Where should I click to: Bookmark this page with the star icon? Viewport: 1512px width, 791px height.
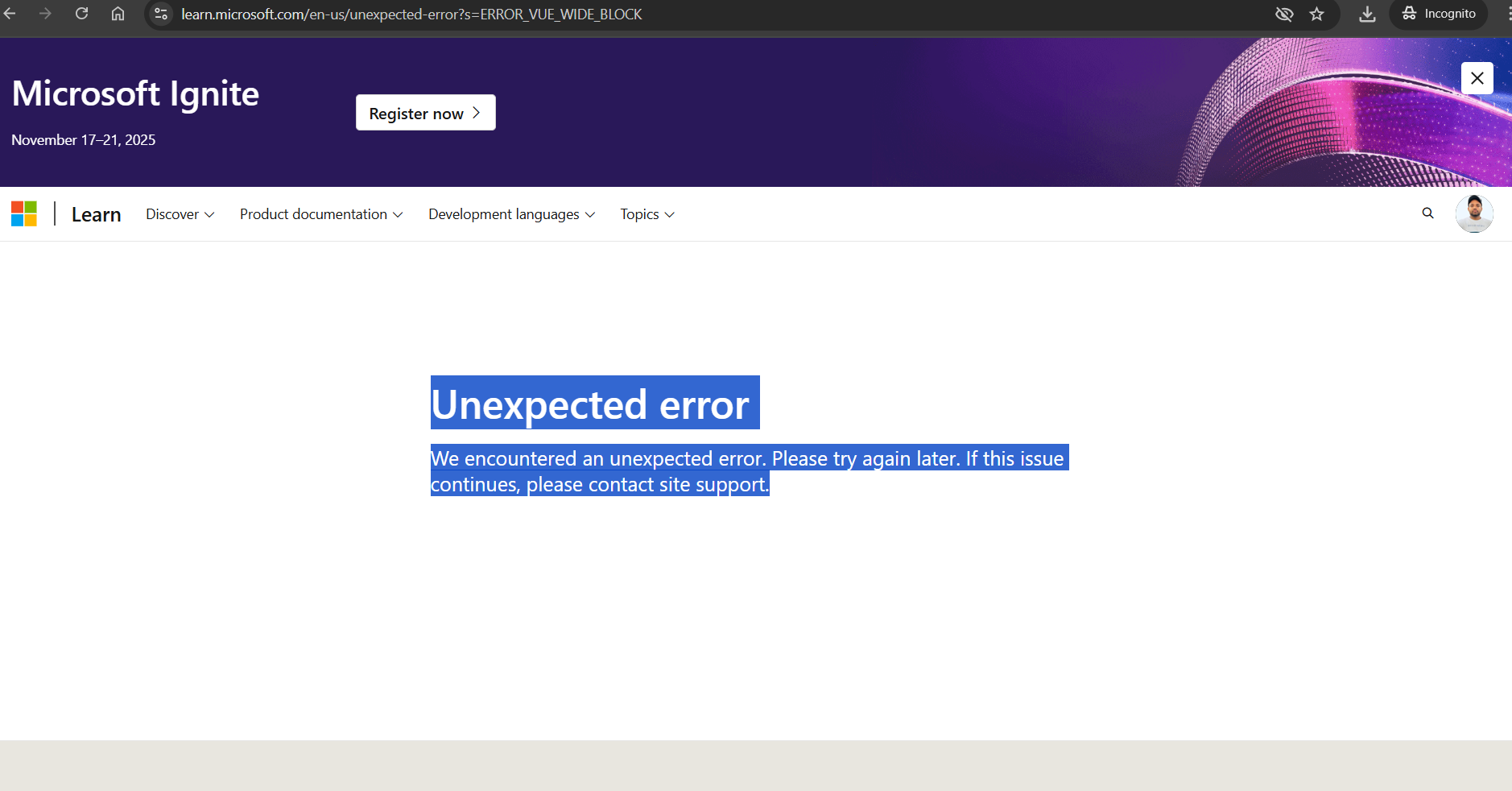1316,14
